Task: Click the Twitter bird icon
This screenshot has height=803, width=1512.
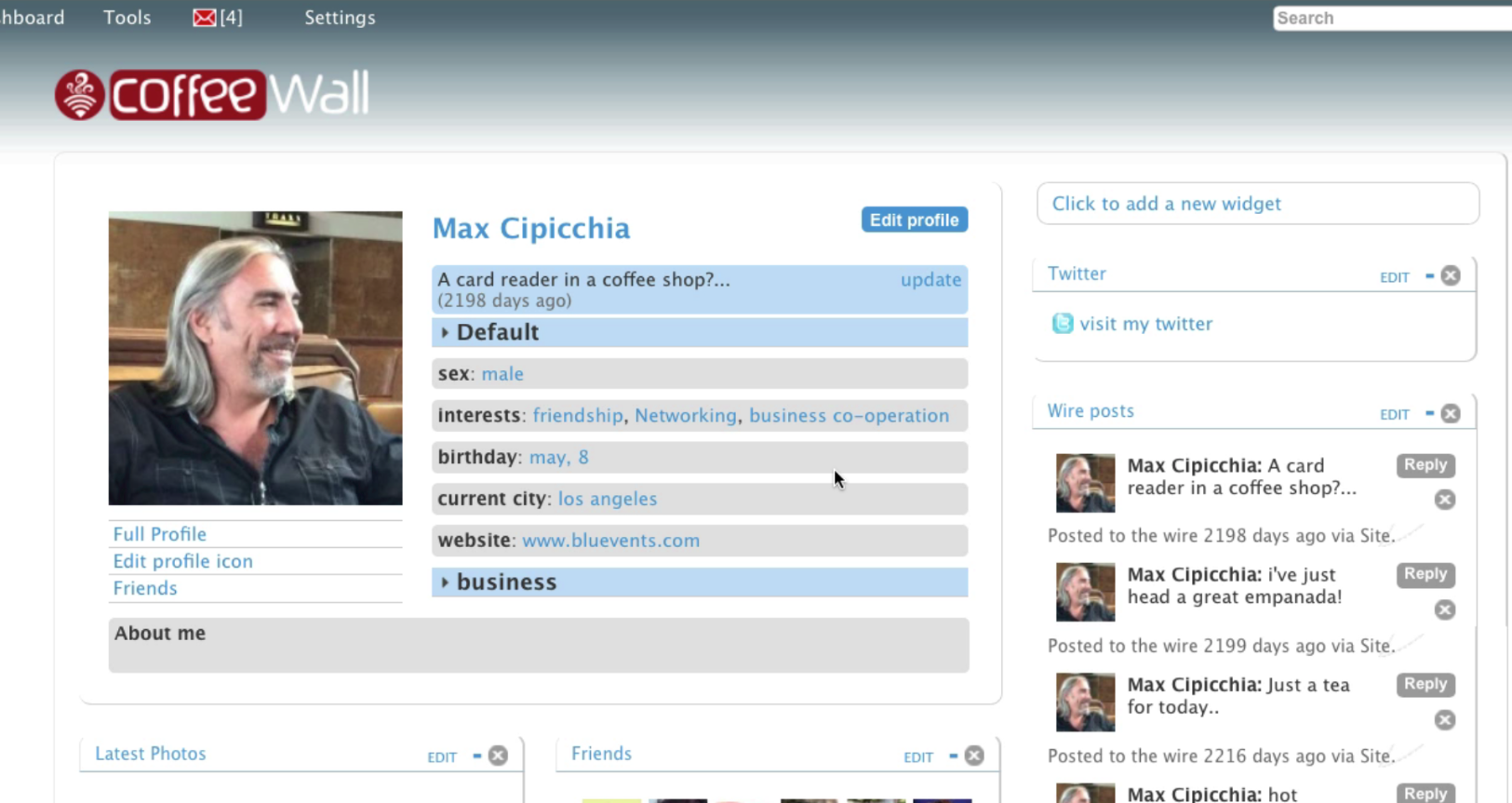Action: tap(1062, 324)
